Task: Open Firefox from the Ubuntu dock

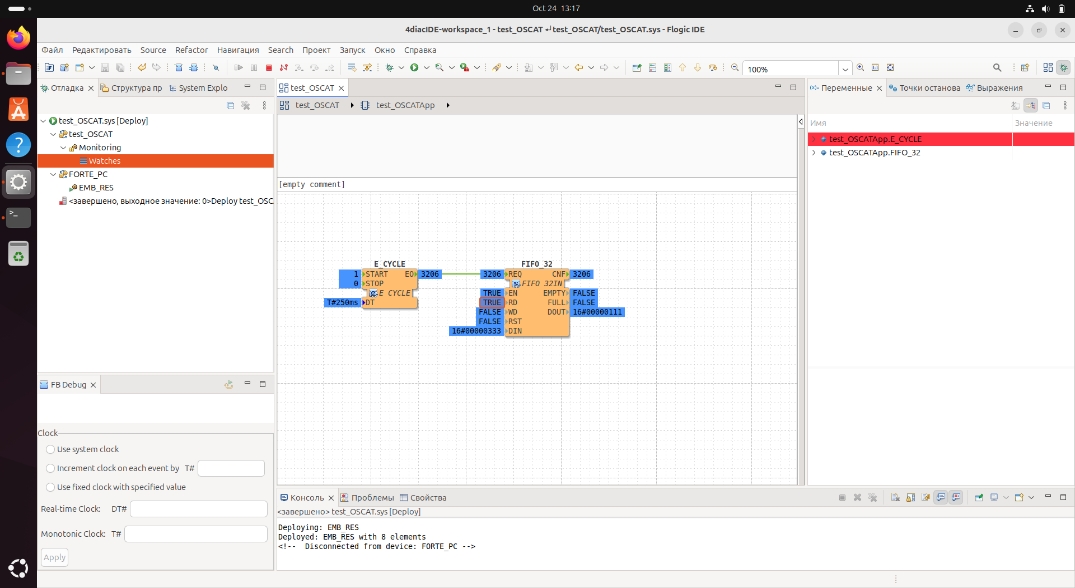Action: click(x=19, y=38)
